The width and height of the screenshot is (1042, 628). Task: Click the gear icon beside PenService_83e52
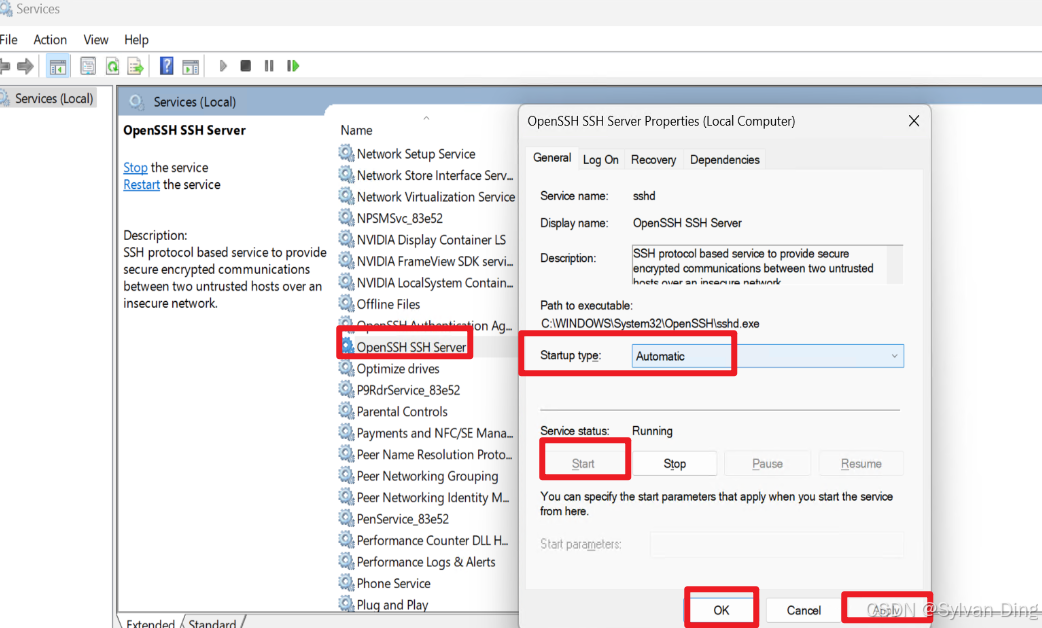click(346, 518)
